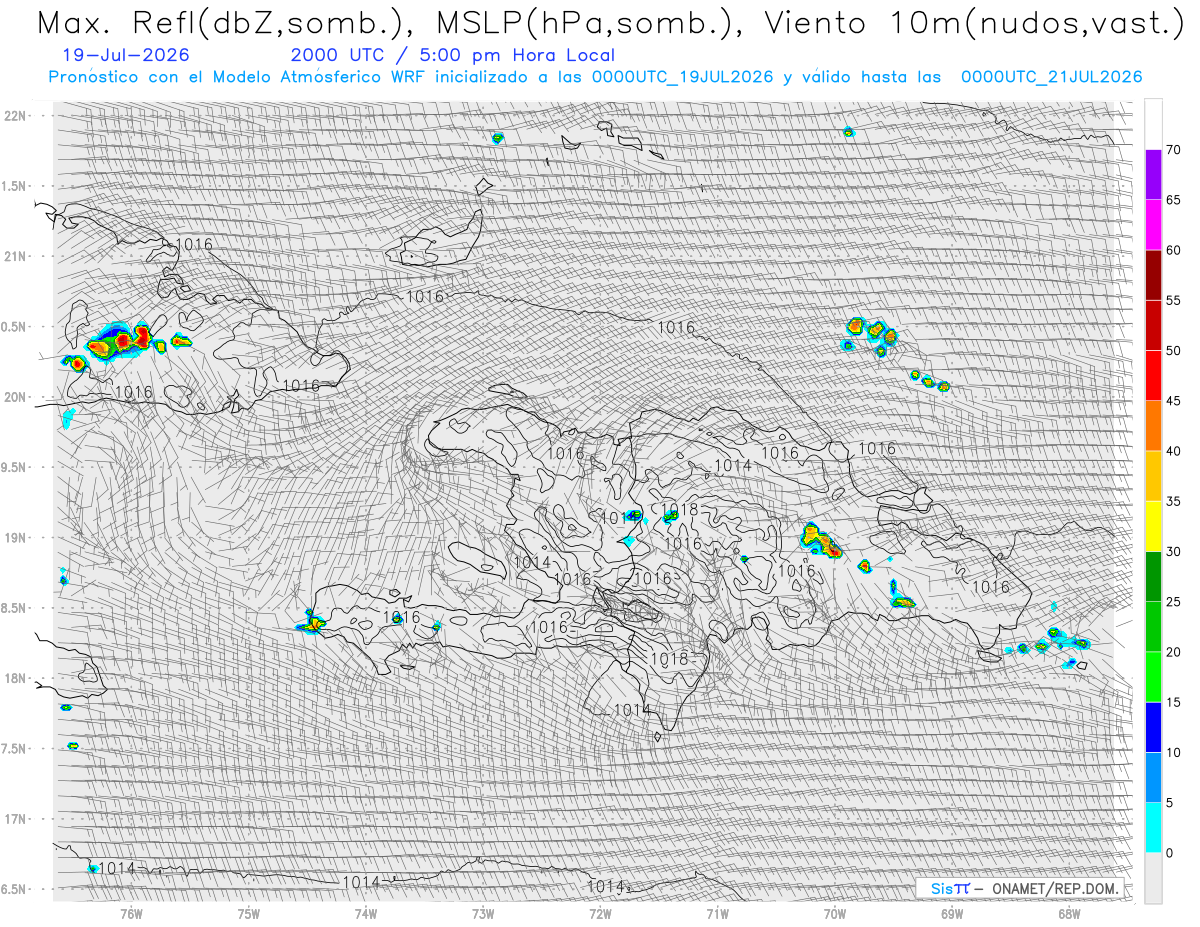
Task: Click the longitude axis label '69W'
Action: [x=952, y=913]
